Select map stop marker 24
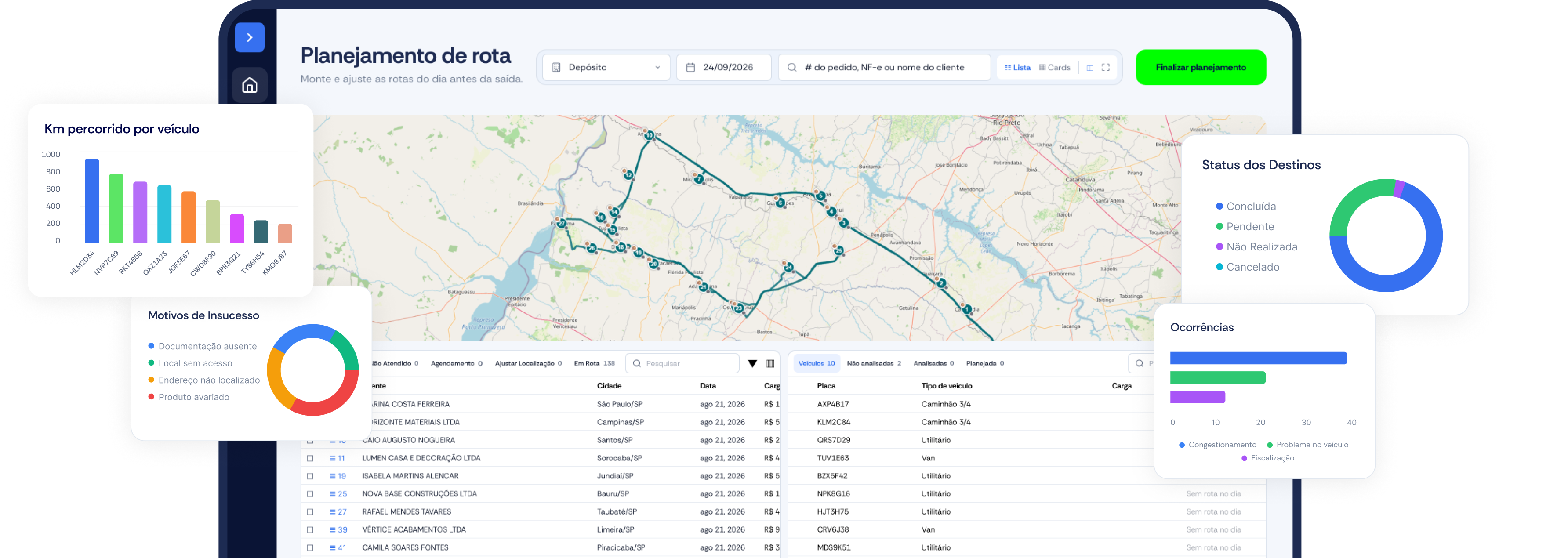Image resolution: width=1568 pixels, height=558 pixels. (788, 267)
